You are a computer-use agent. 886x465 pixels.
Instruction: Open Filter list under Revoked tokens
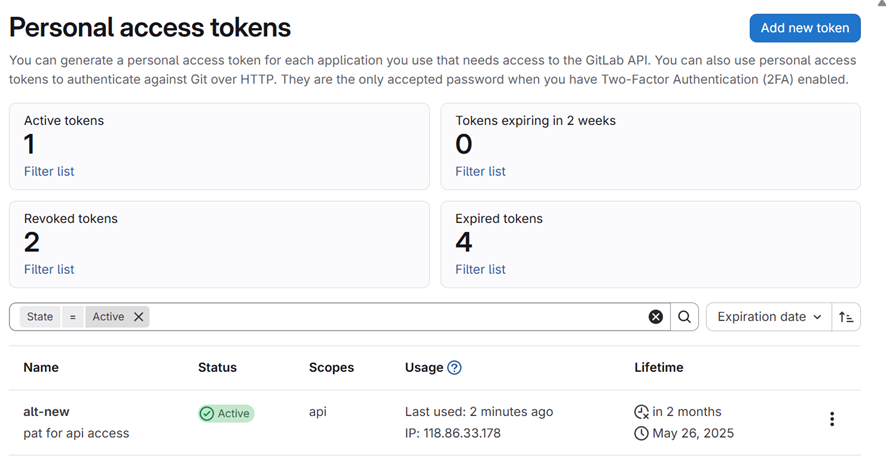point(49,270)
